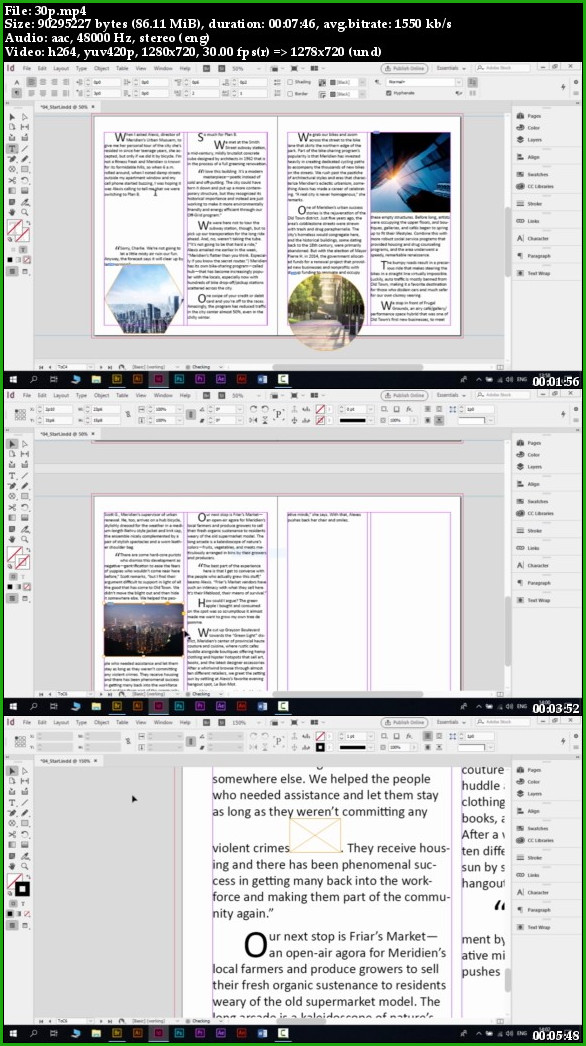Open the CC Libraries panel in the 00:03:52 frame
The height and width of the screenshot is (1046, 586).
click(x=535, y=513)
